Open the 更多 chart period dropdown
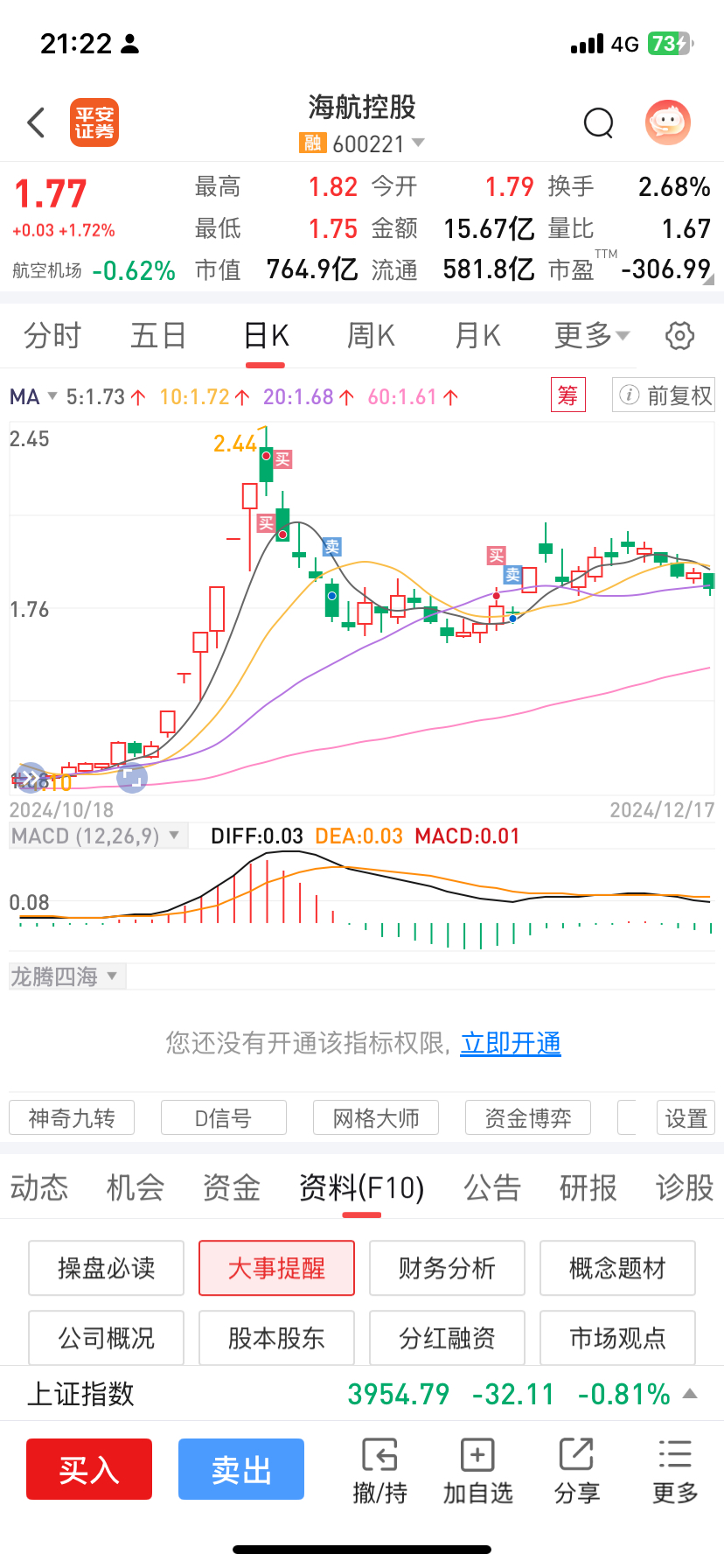The width and height of the screenshot is (724, 1568). click(x=592, y=335)
